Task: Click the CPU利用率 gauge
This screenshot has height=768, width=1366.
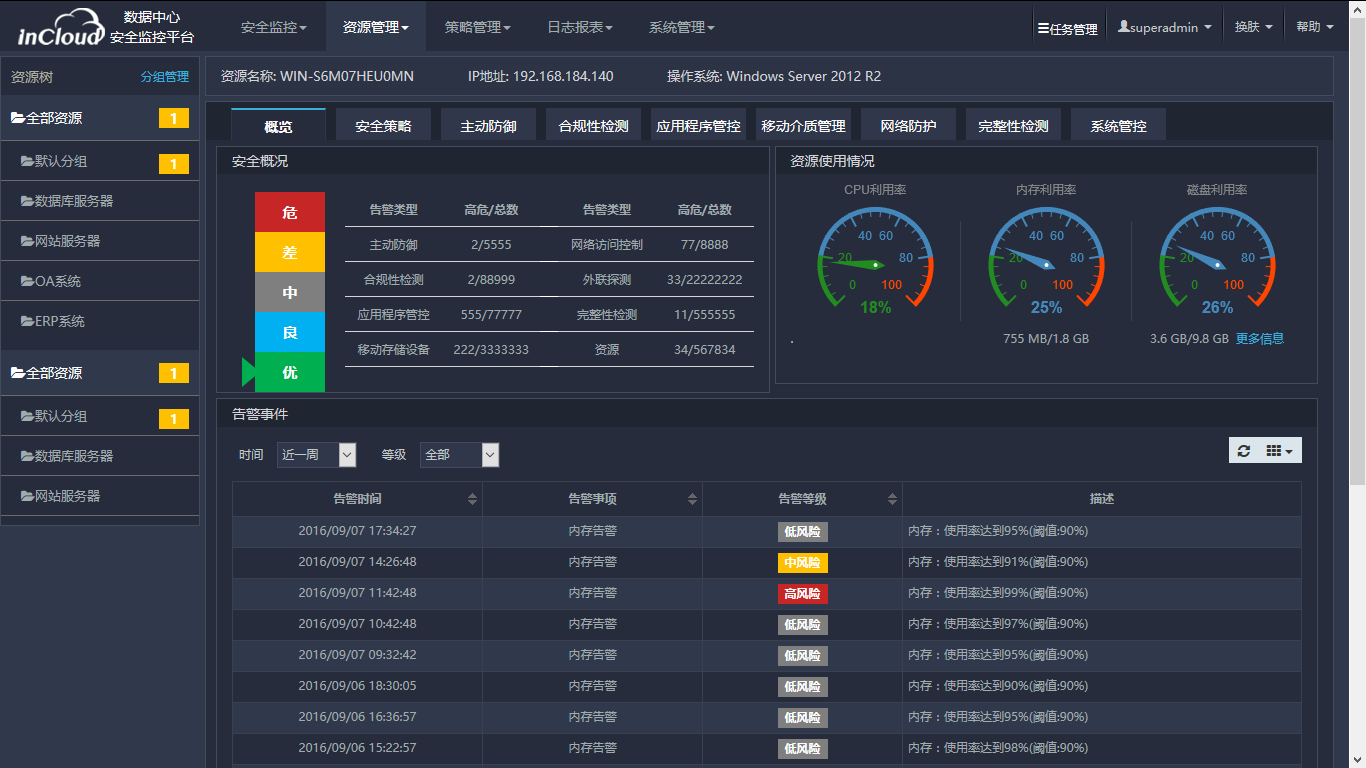Action: point(876,260)
